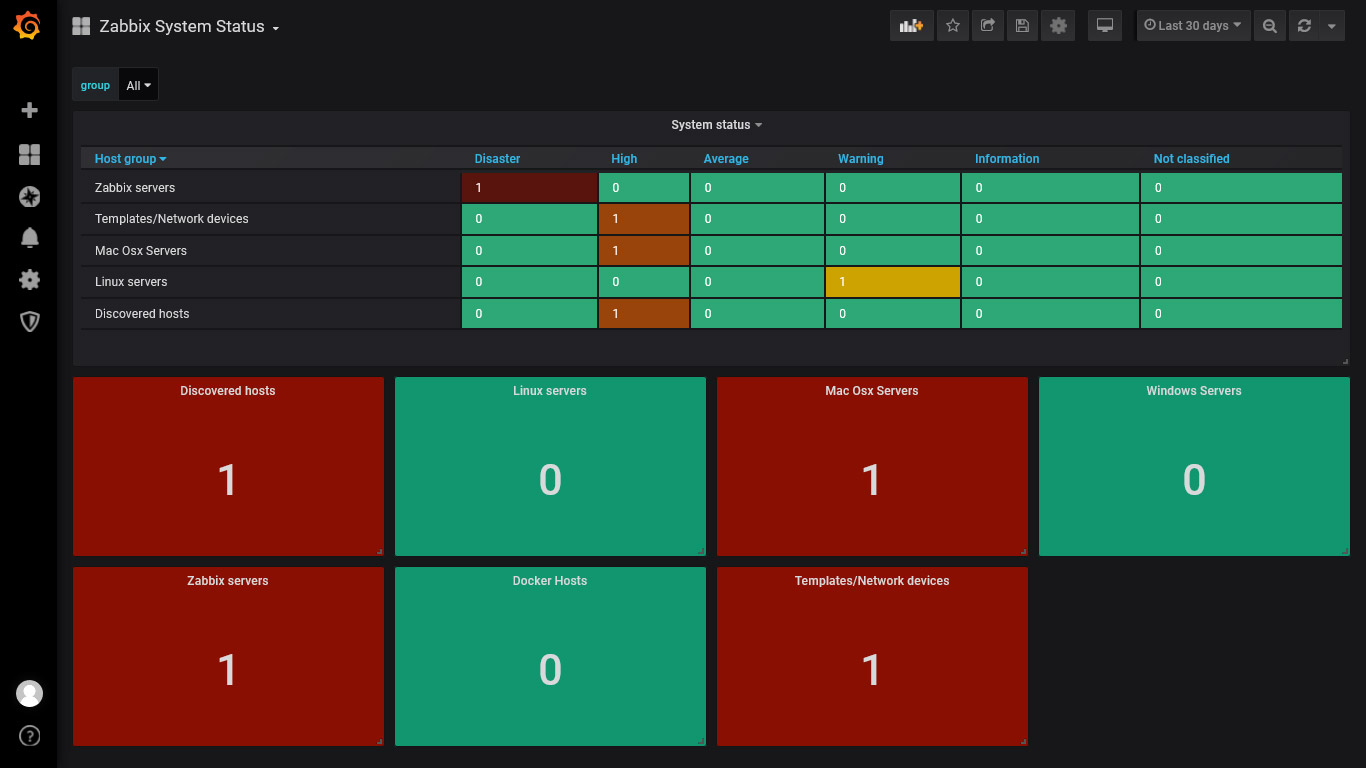1366x768 pixels.
Task: Open the Dashboards icon in sidebar
Action: (29, 154)
